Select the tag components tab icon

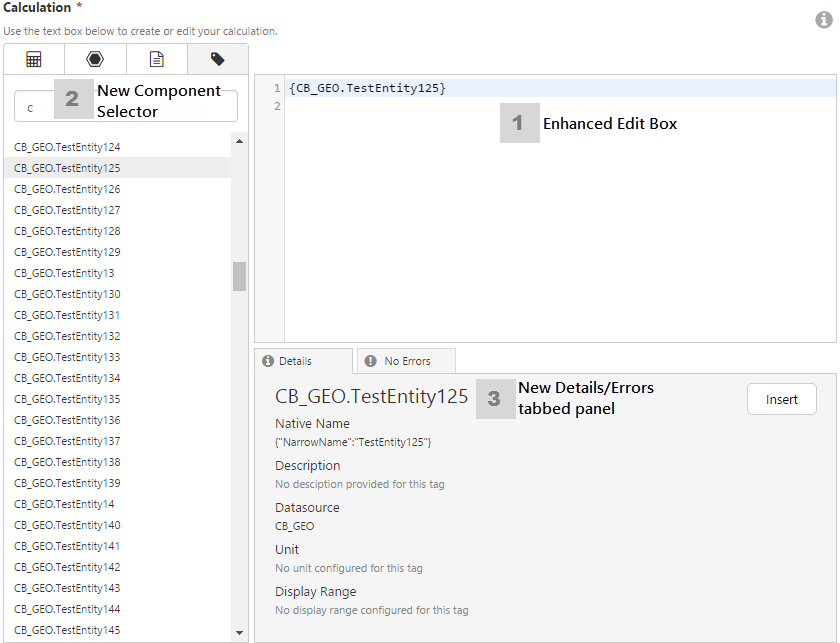point(217,60)
